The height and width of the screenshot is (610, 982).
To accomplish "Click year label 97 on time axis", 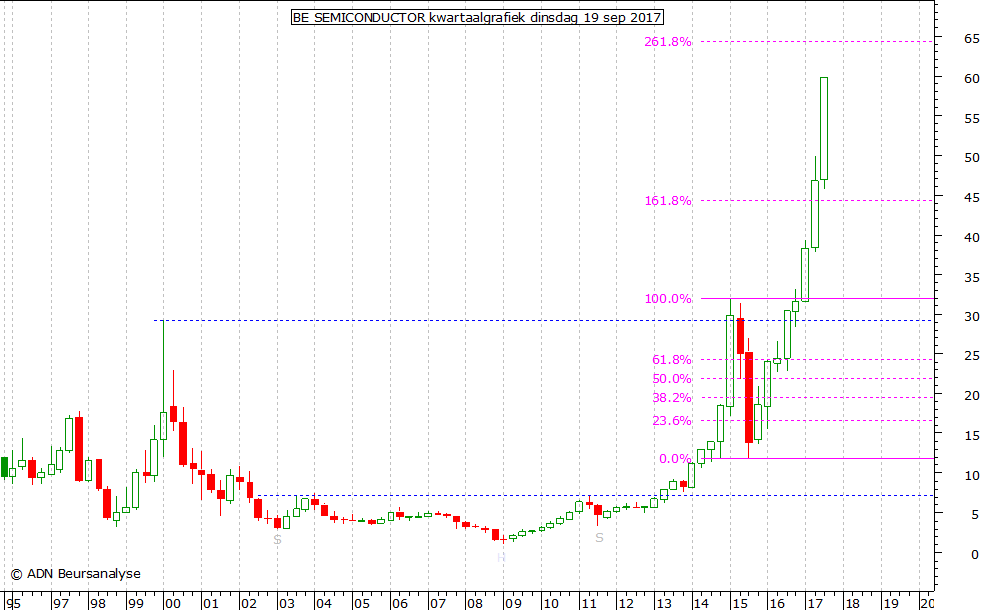I will [60, 604].
